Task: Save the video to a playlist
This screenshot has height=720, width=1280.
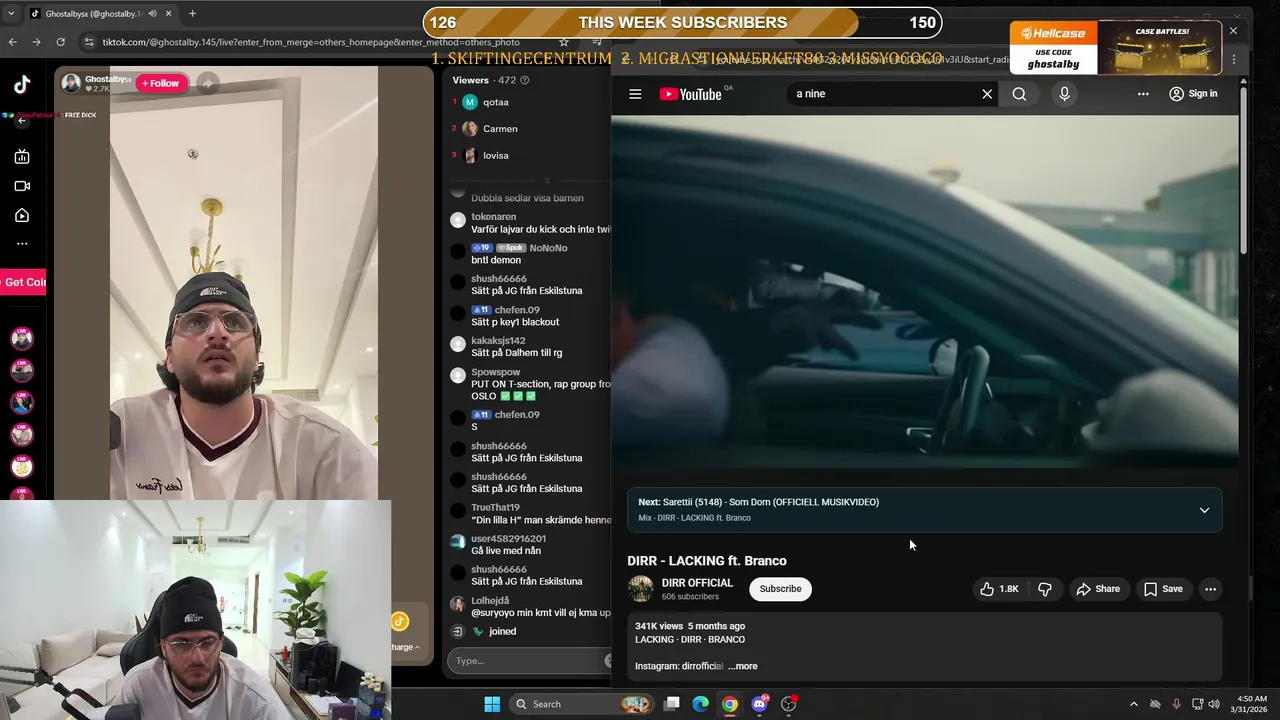Action: point(1163,589)
